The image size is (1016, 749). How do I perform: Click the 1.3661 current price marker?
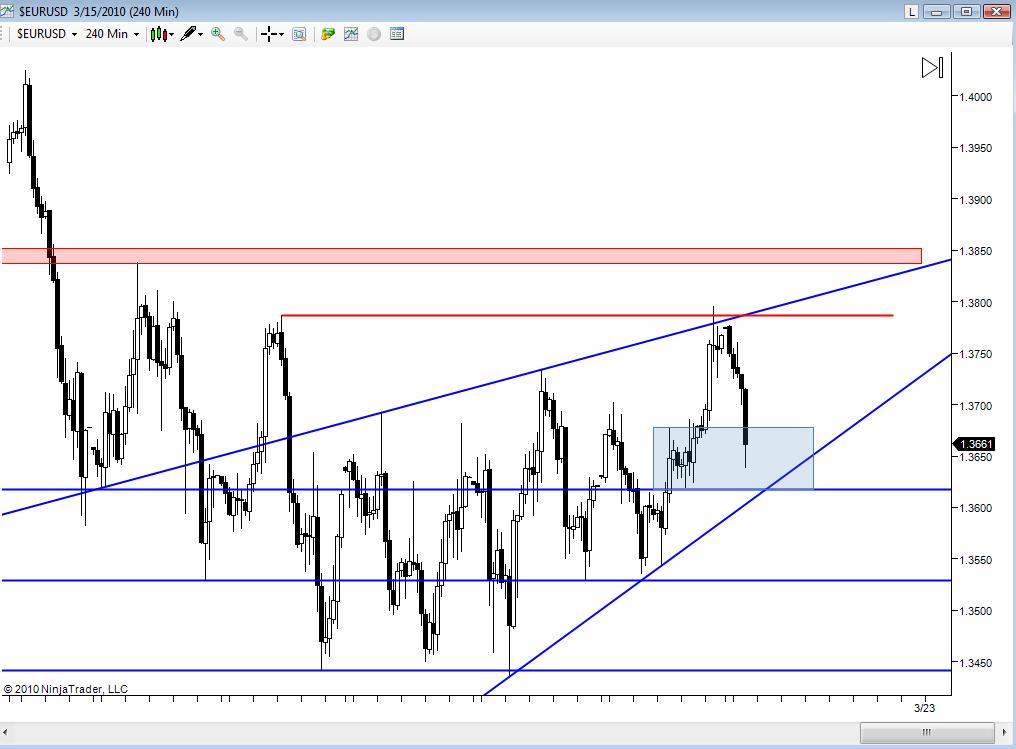tap(974, 444)
